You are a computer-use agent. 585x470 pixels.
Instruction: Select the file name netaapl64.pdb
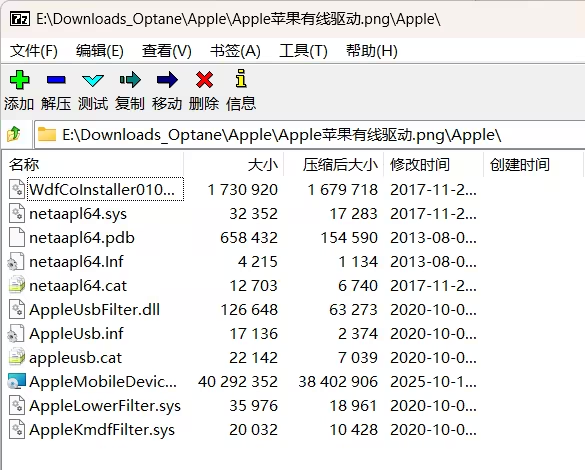(x=82, y=238)
